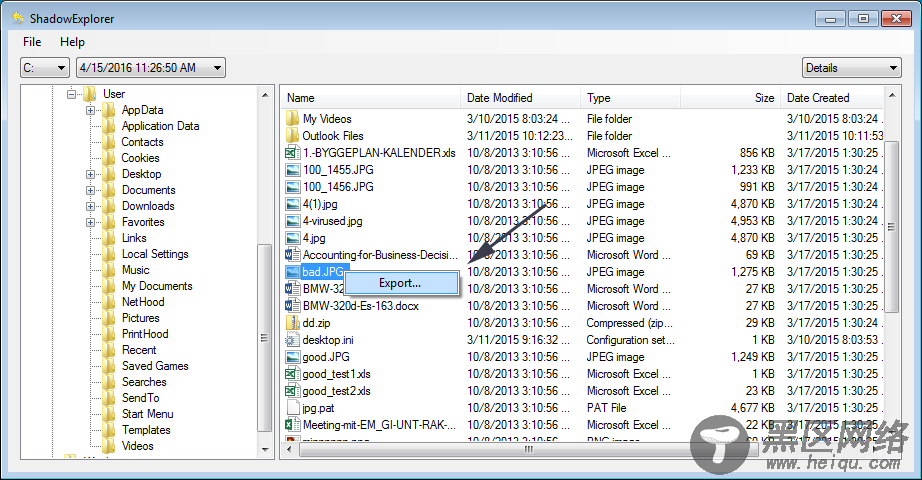Select the Start Menu folder in tree
This screenshot has height=480, width=922.
tap(148, 414)
